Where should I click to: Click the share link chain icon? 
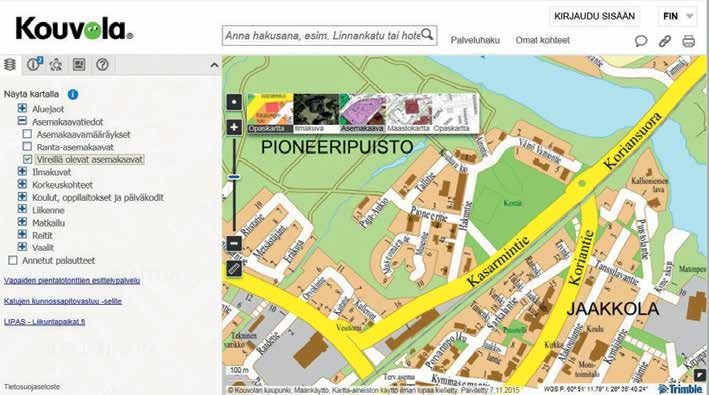[x=665, y=41]
